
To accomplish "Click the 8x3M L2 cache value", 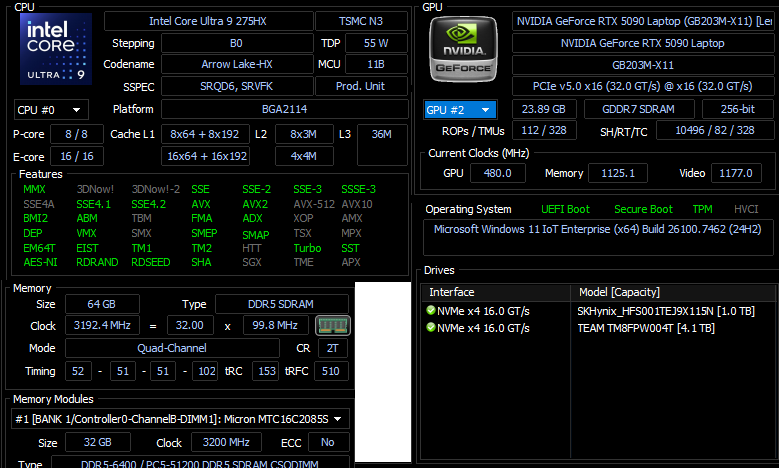I will point(304,134).
